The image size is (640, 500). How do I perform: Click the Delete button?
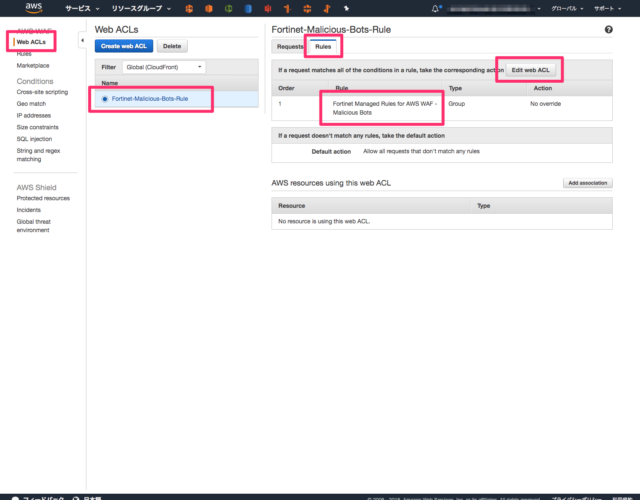[x=172, y=46]
